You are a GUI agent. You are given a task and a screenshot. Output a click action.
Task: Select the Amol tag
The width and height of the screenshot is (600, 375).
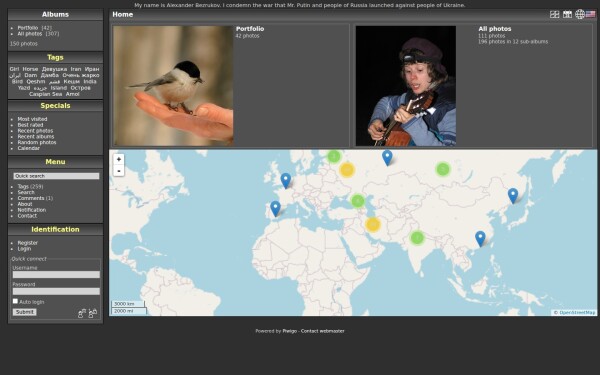[x=72, y=94]
